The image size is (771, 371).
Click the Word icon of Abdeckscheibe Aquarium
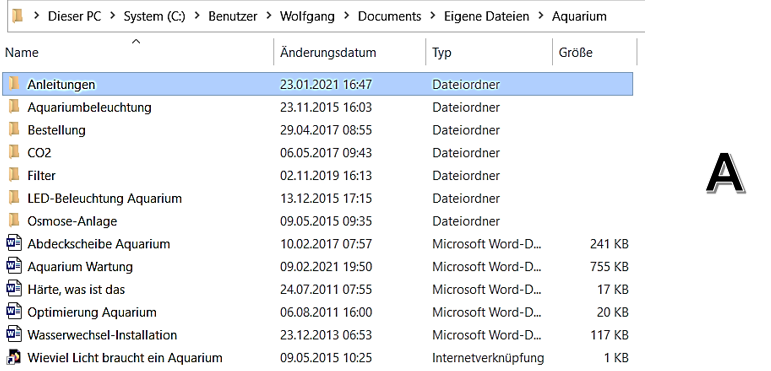[14, 243]
